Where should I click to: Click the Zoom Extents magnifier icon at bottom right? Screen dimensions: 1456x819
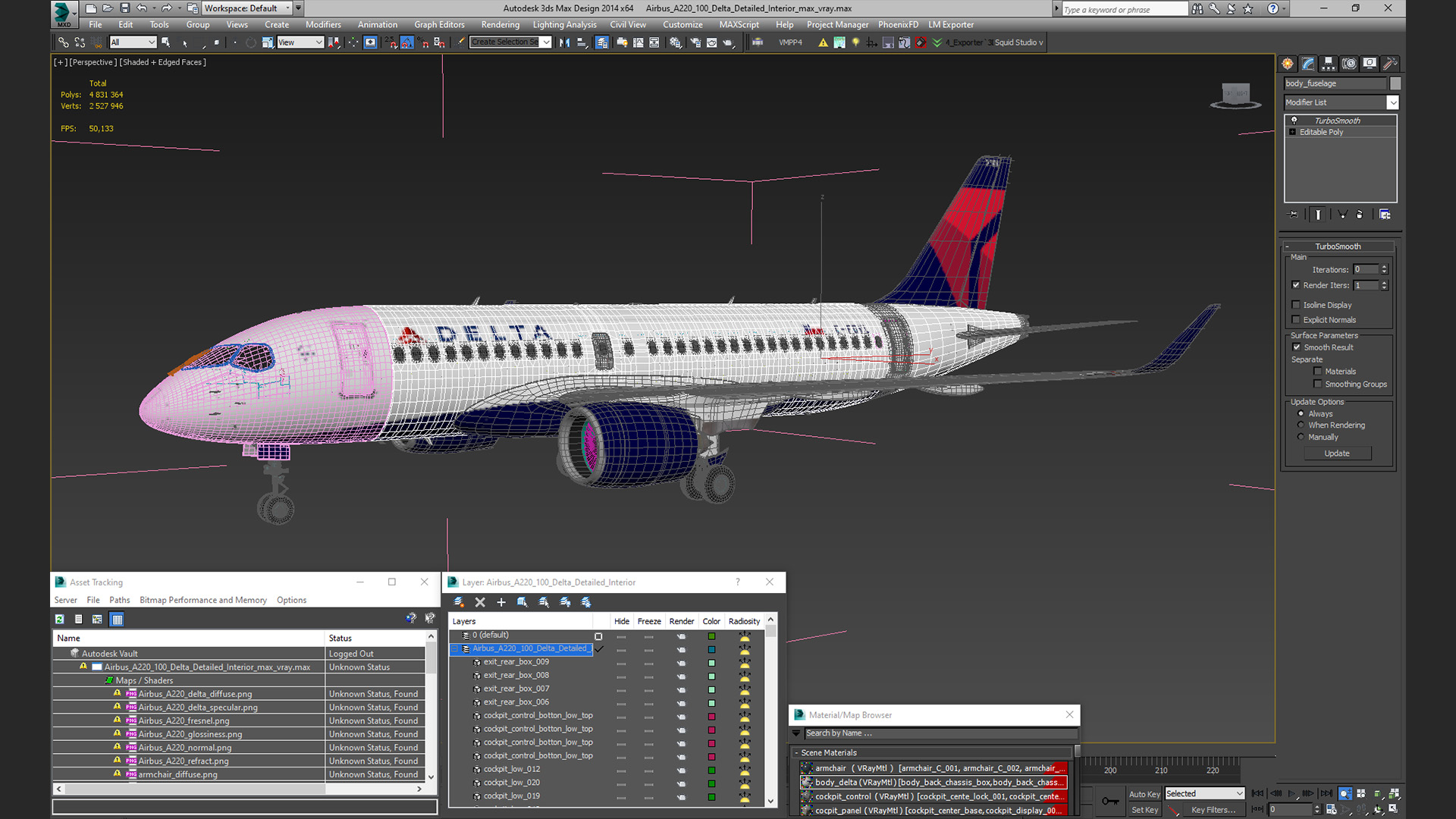(1345, 794)
